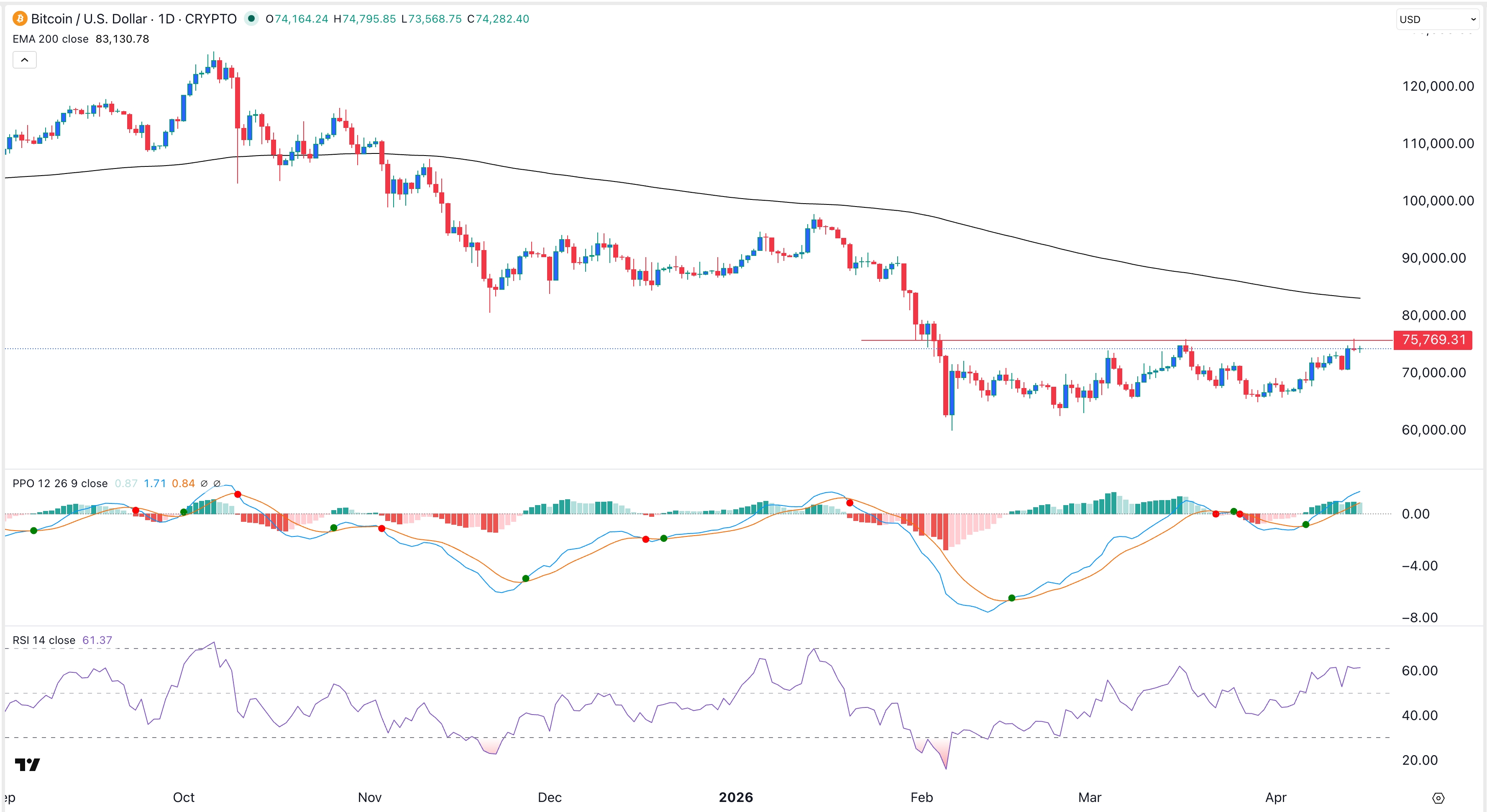Click the second strikethrough circle icon on PPO

217,483
